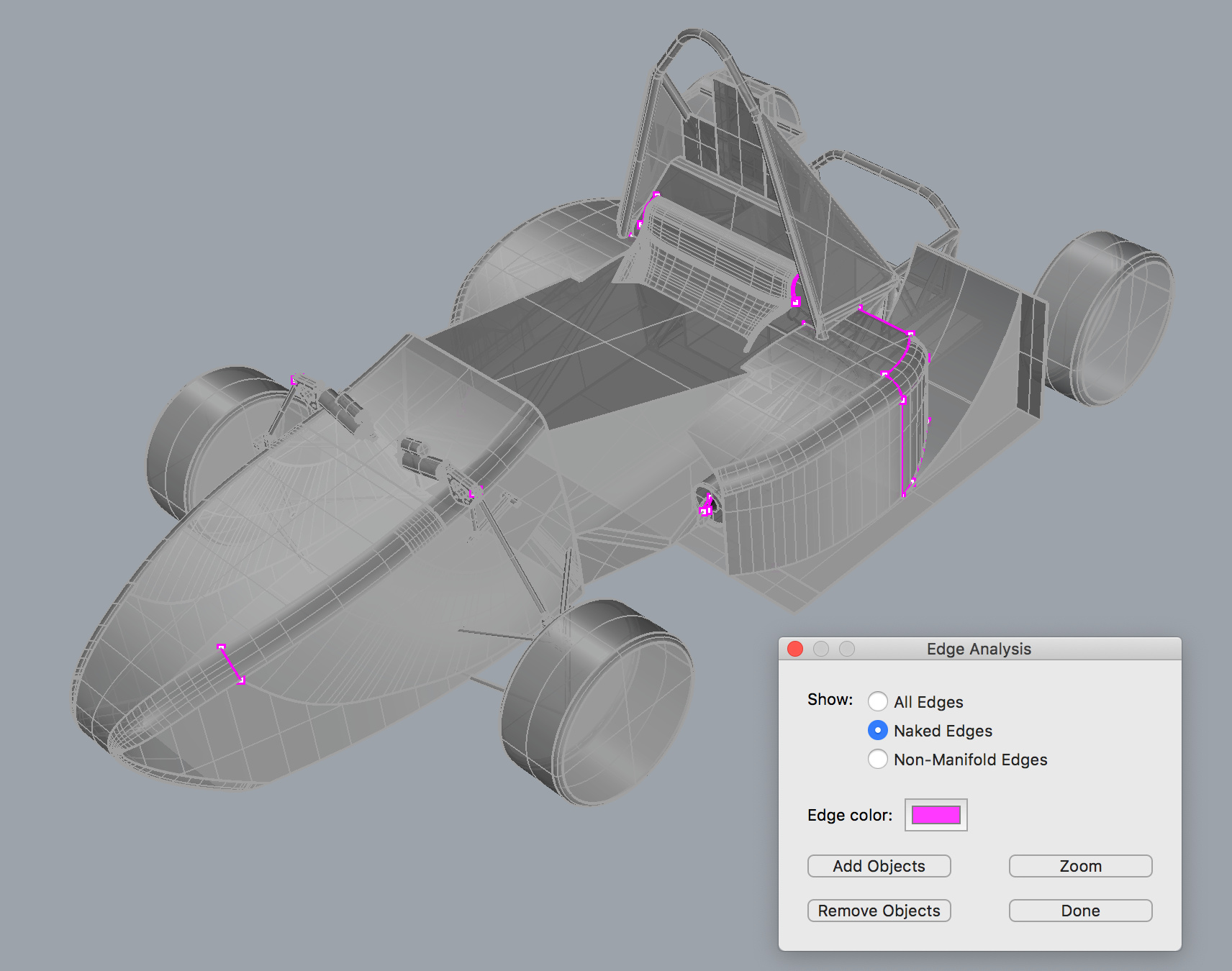Select the All Edges radio button
This screenshot has width=1232, height=971.
pyautogui.click(x=877, y=701)
